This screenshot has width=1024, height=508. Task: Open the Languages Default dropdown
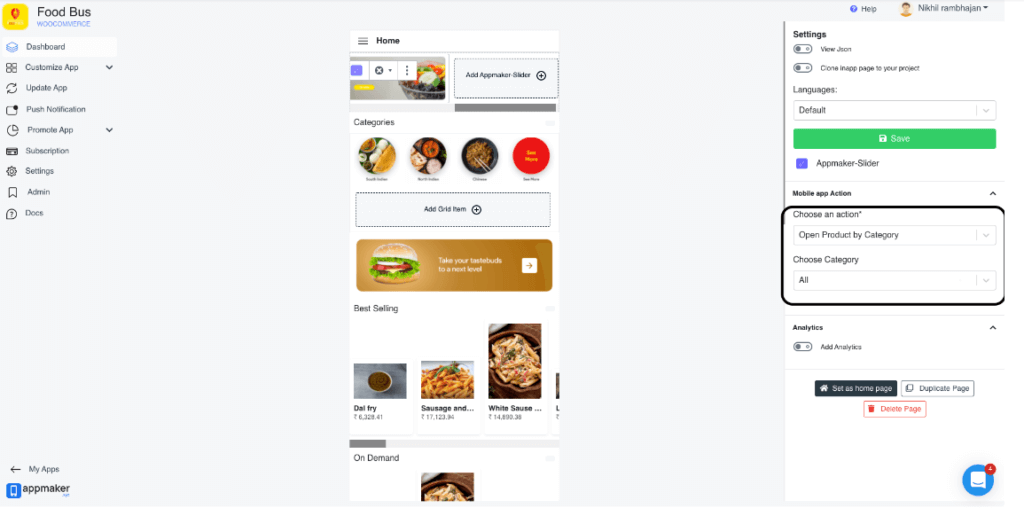[x=894, y=110]
